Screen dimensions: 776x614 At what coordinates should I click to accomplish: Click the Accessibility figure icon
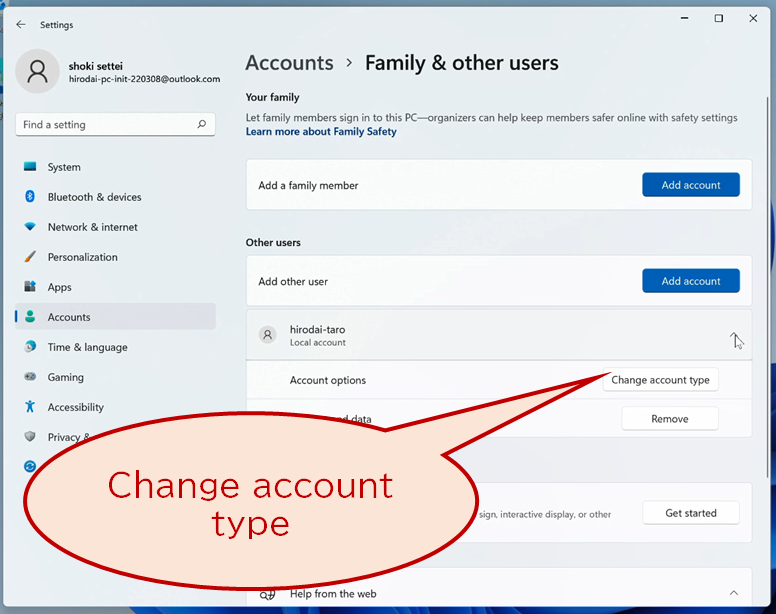(30, 407)
